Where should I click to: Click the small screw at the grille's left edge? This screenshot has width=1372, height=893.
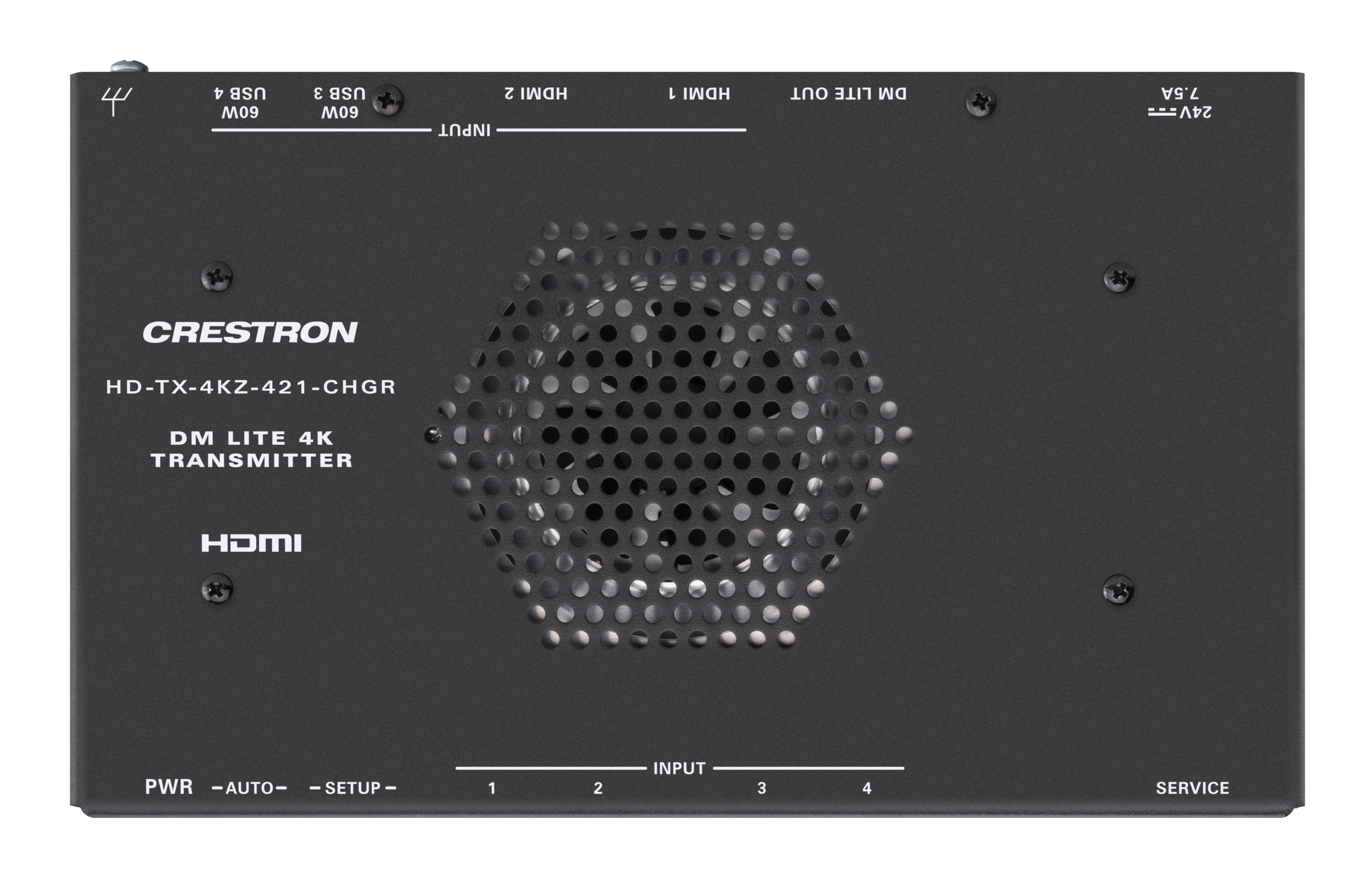pyautogui.click(x=433, y=435)
